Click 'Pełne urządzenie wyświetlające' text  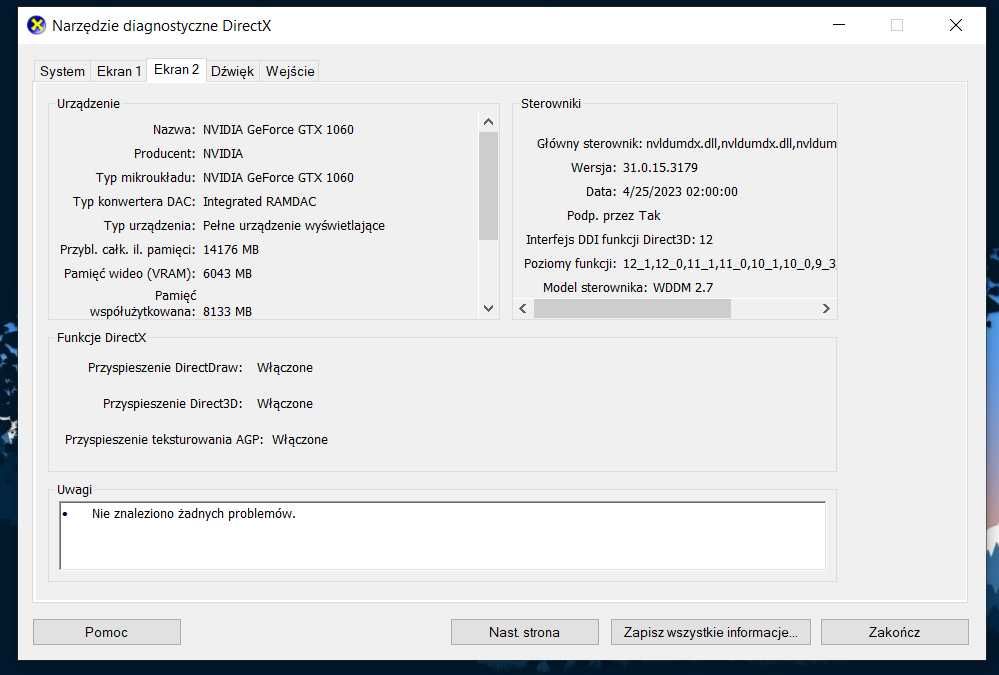coord(294,226)
